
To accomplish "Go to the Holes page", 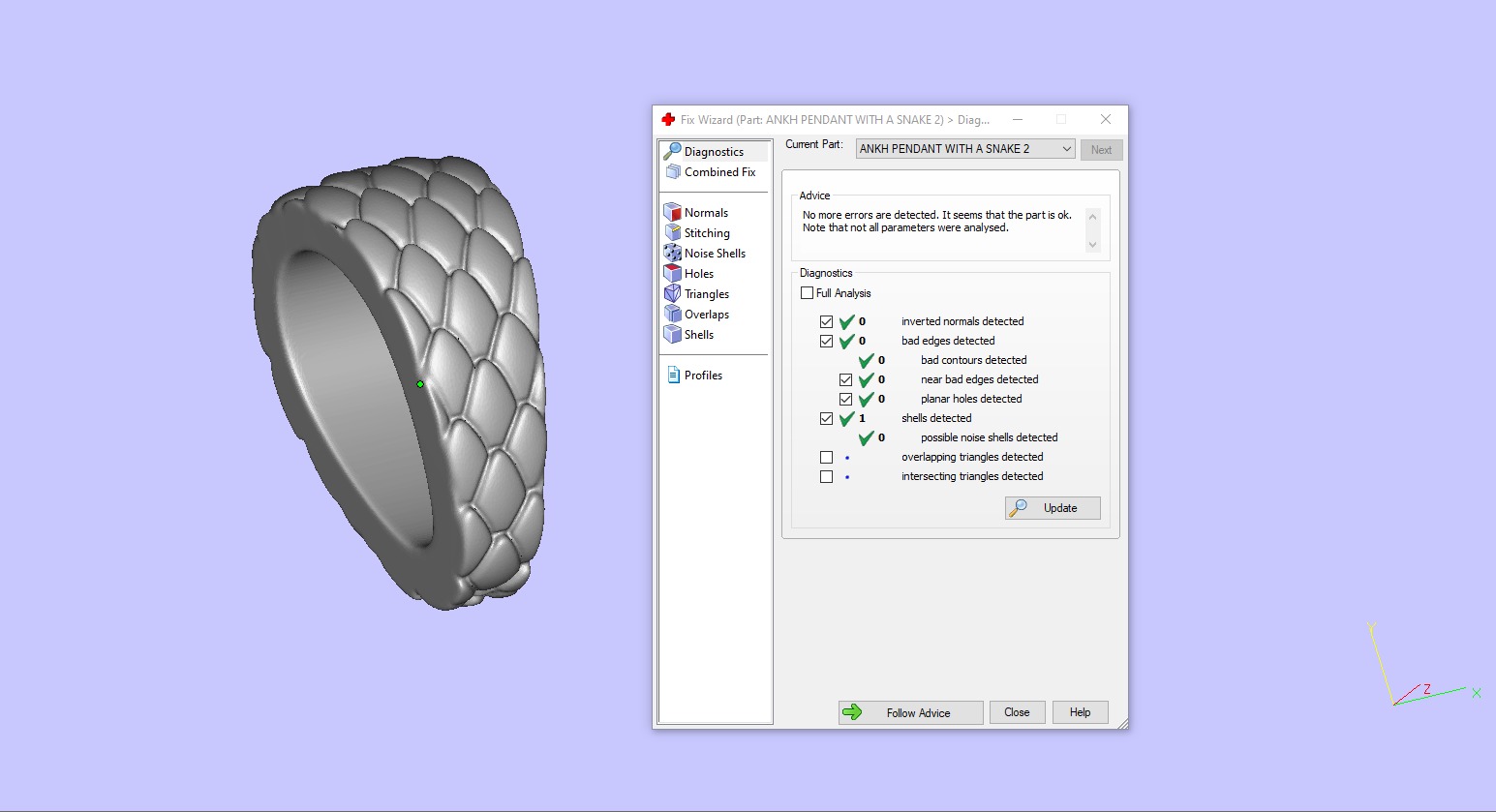I will pyautogui.click(x=699, y=274).
